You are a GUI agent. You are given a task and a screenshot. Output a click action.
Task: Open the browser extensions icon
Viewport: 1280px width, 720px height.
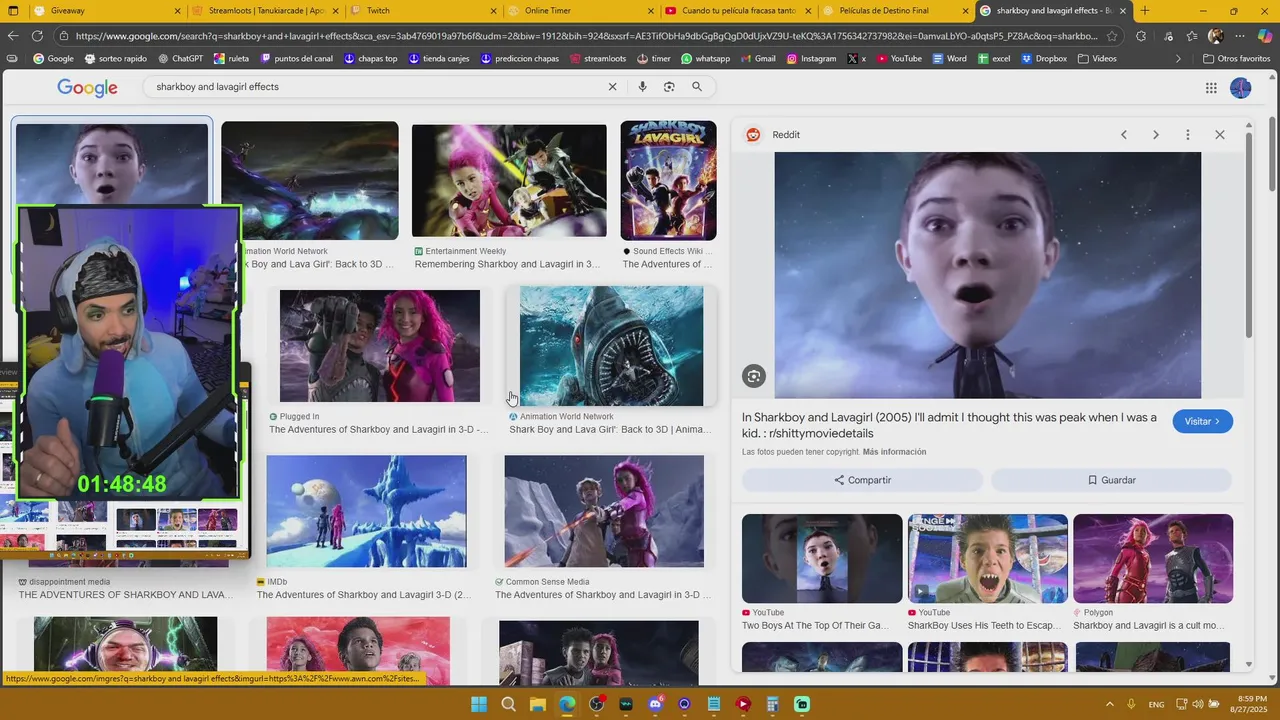point(1141,36)
